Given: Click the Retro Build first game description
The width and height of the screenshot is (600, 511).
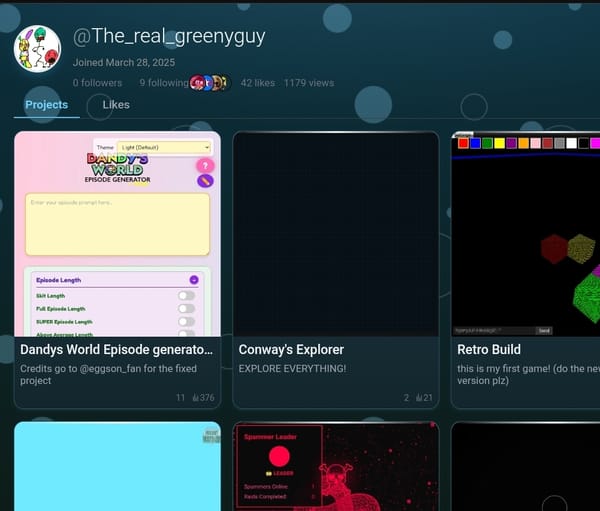Looking at the screenshot, I should pos(528,374).
